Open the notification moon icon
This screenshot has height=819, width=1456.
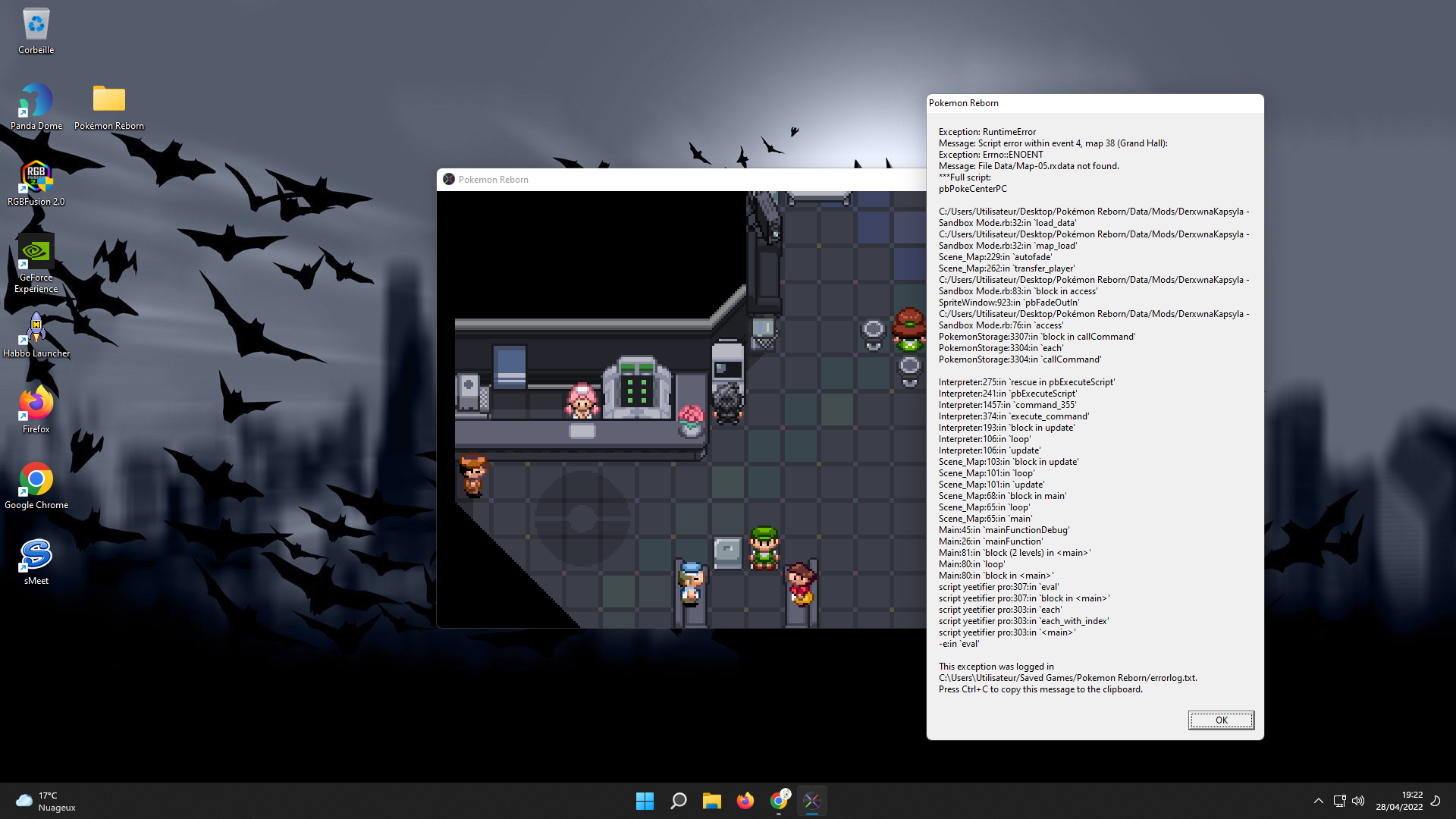coord(1436,801)
